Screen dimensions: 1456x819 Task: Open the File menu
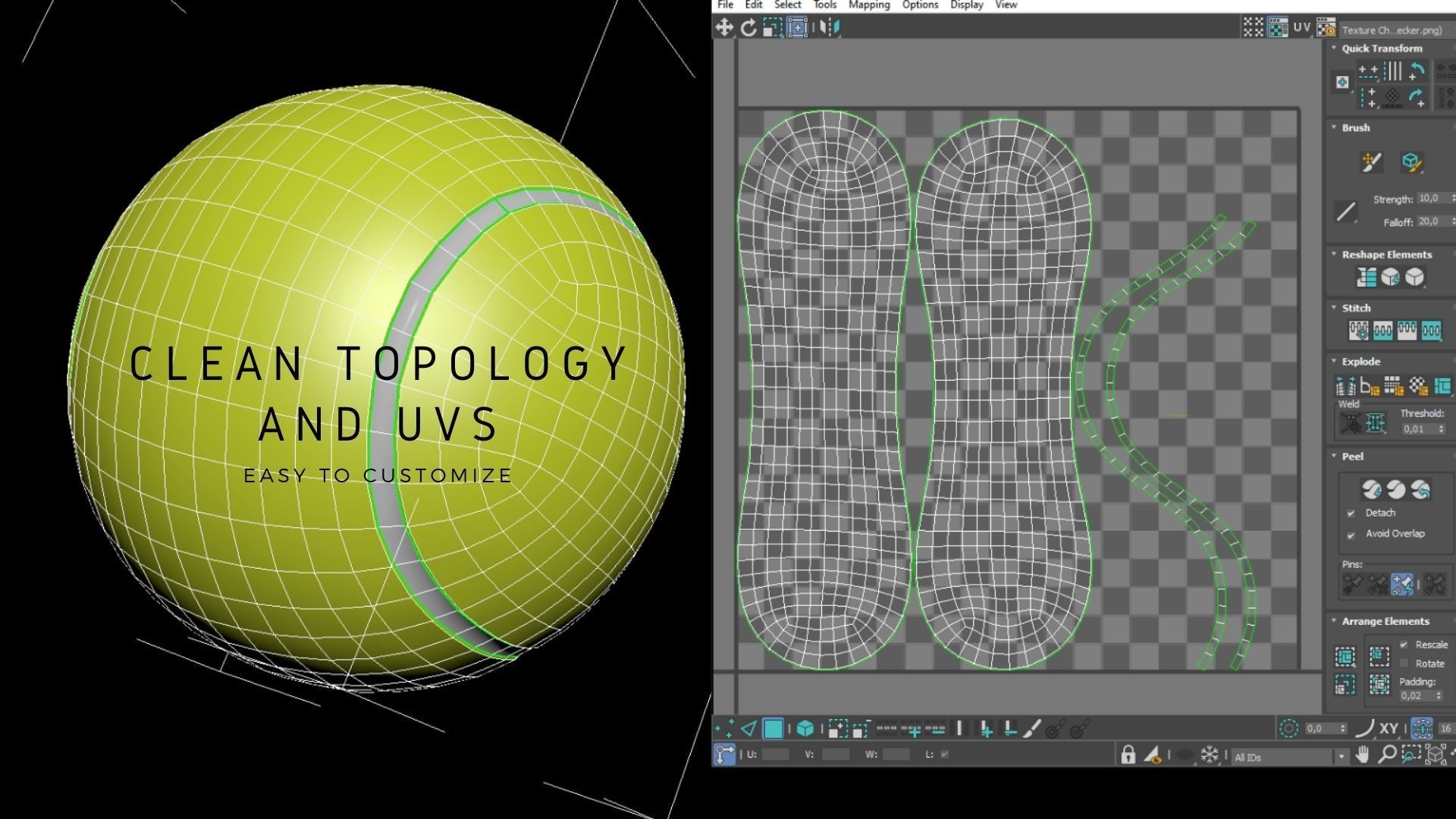(726, 5)
